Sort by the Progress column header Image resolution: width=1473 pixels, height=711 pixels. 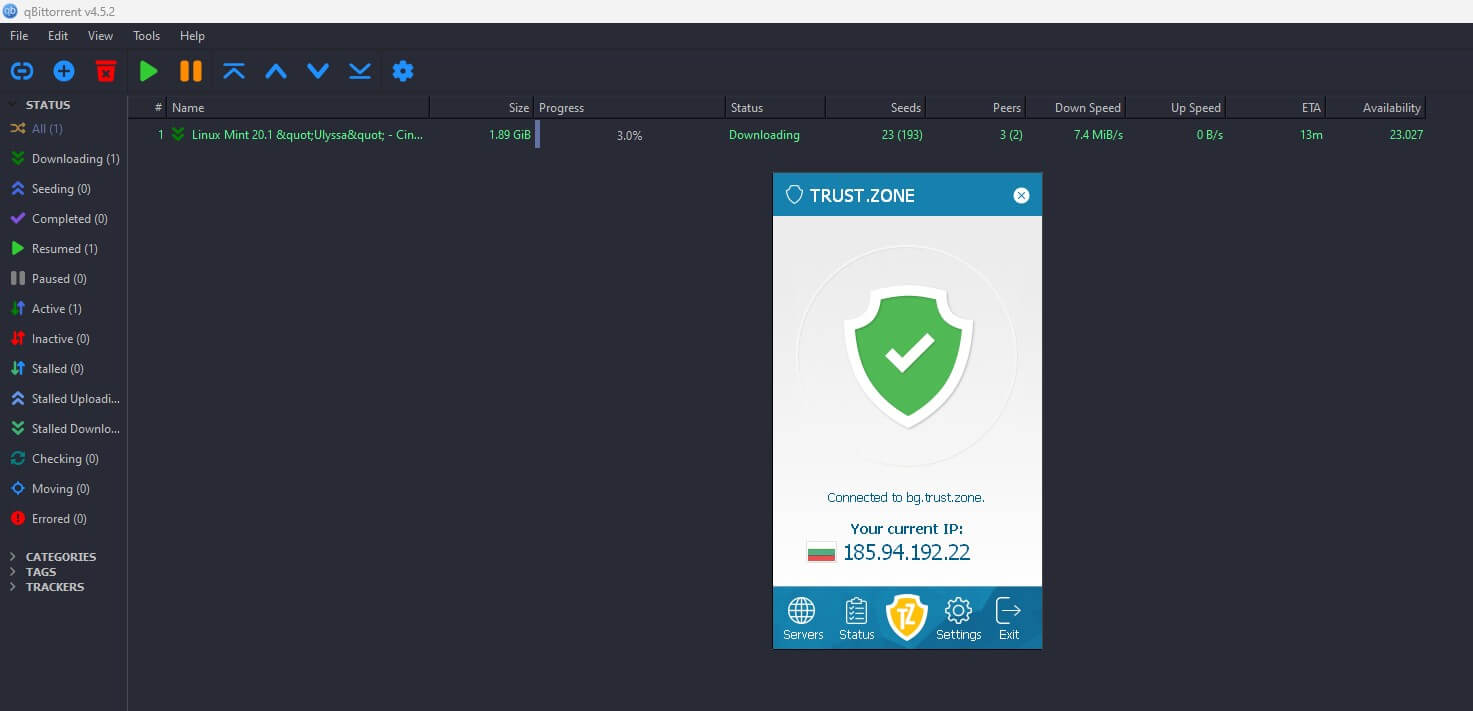630,108
